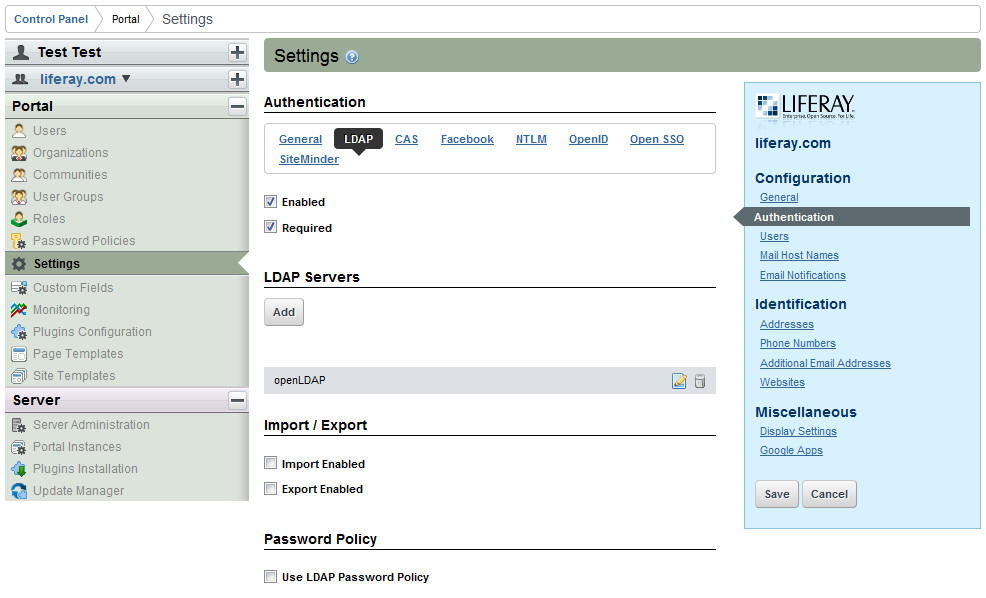Open the Facebook authentication tab

point(467,139)
